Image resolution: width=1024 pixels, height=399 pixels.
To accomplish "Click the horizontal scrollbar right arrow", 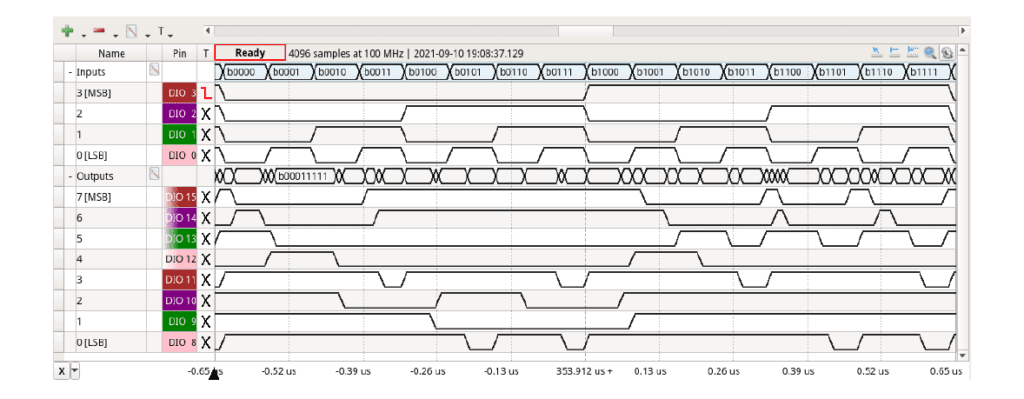I will [x=963, y=30].
